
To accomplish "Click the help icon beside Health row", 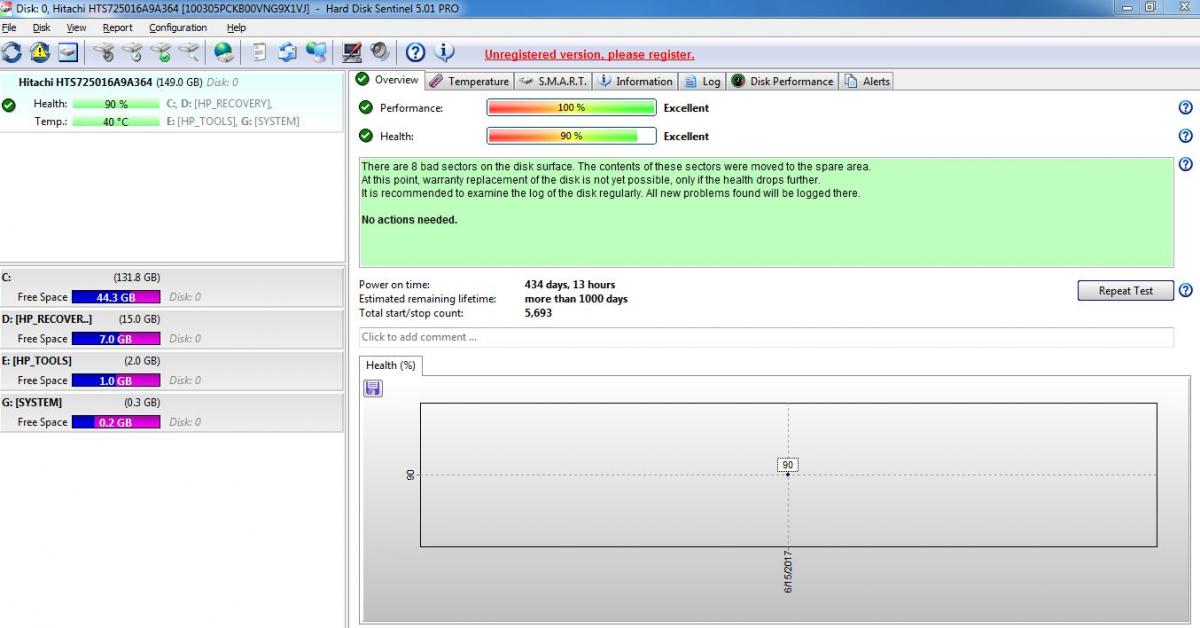I will (1186, 136).
